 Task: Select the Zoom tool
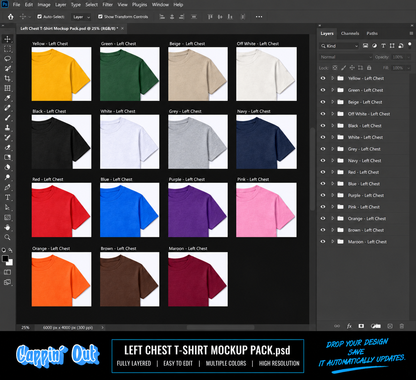tap(7, 237)
